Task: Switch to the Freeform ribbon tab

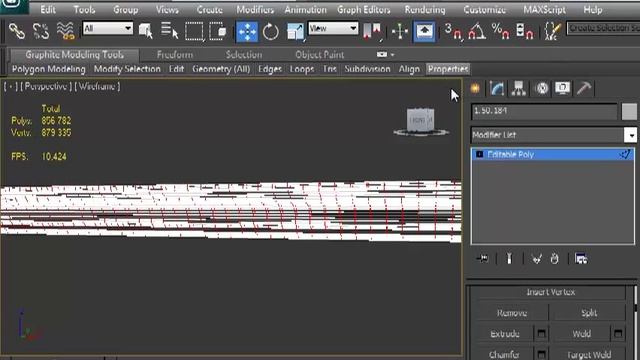Action: click(175, 55)
